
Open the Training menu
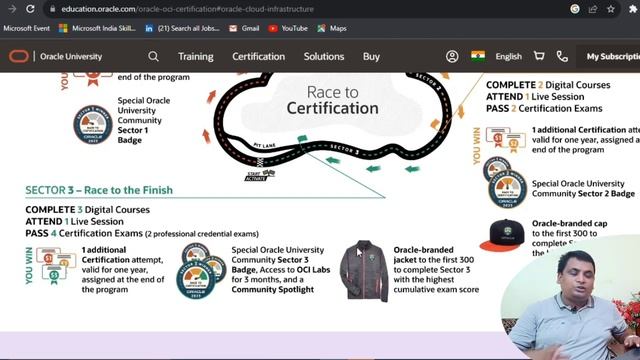point(196,56)
